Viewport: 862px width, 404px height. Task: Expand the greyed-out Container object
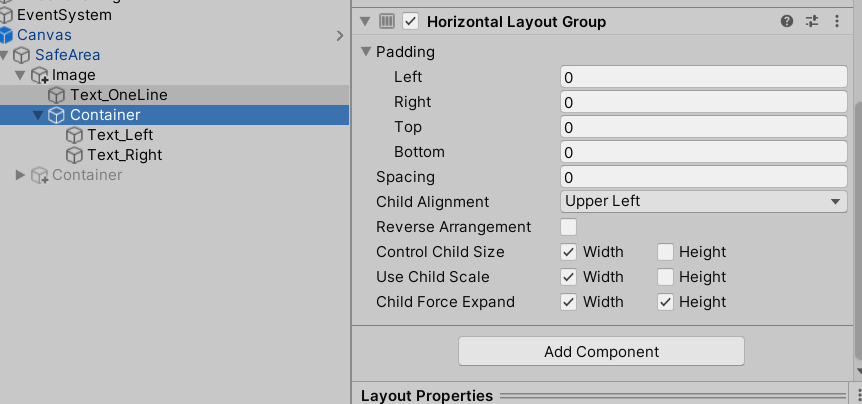[20, 175]
